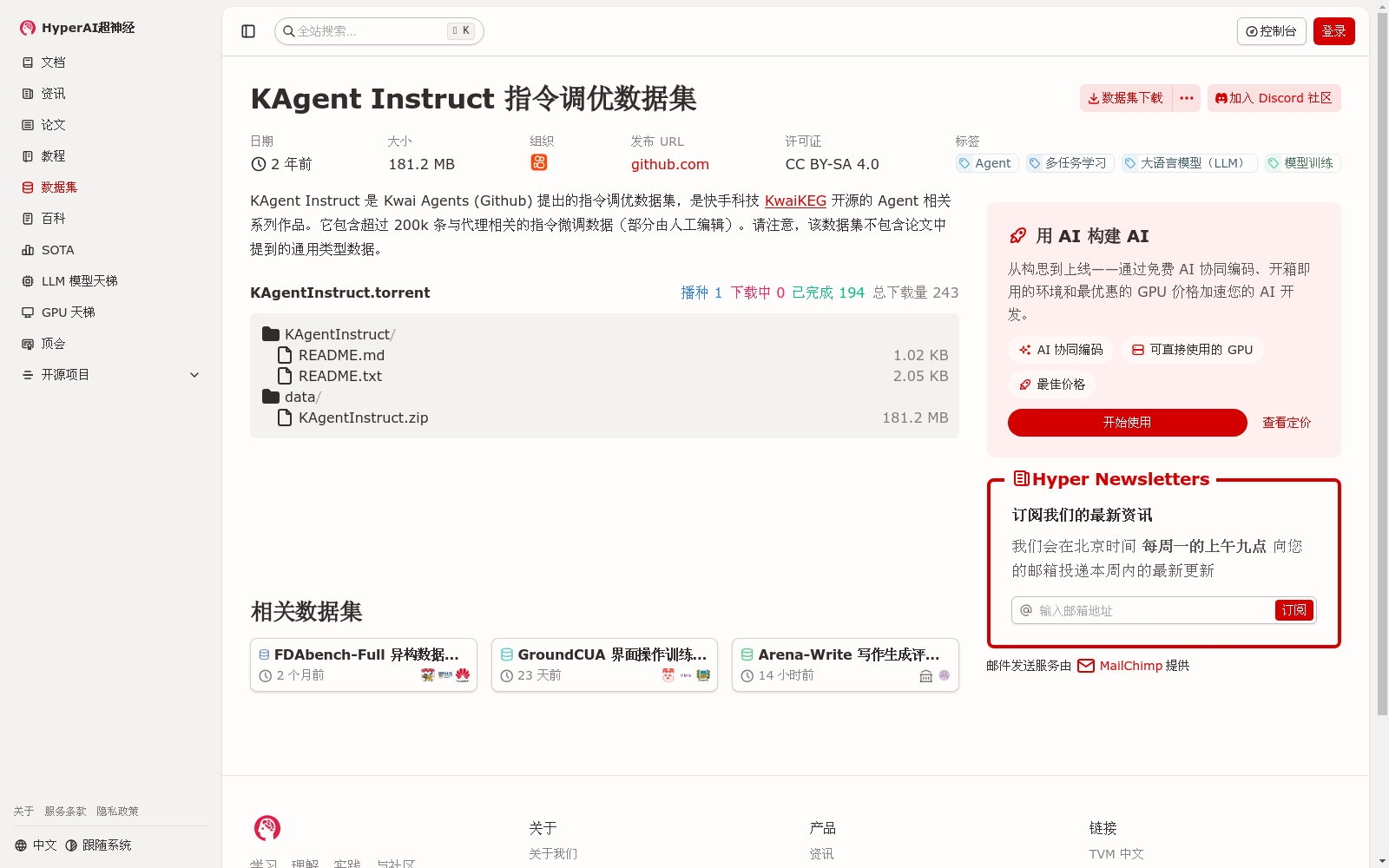The height and width of the screenshot is (868, 1389).
Task: Click the red 登录 button
Action: [1333, 31]
